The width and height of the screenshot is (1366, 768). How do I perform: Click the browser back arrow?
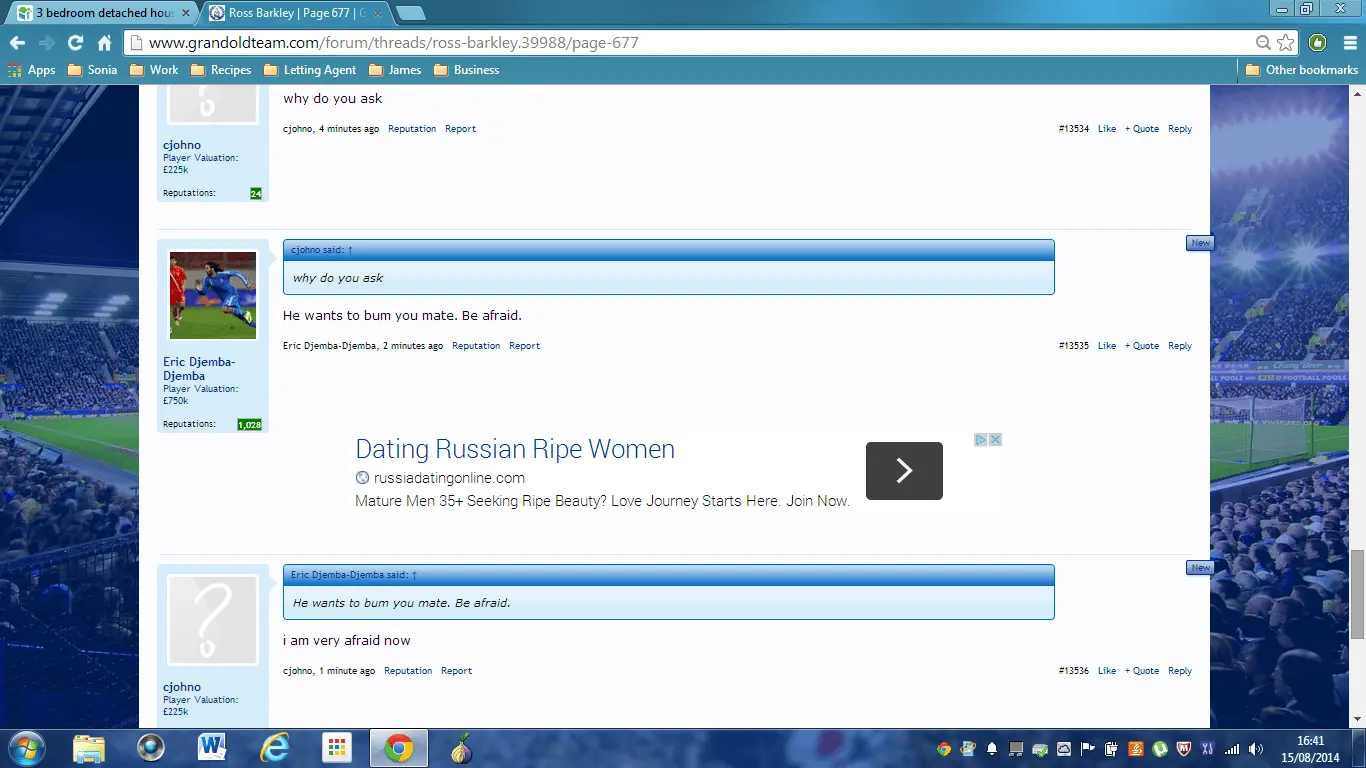tap(17, 43)
